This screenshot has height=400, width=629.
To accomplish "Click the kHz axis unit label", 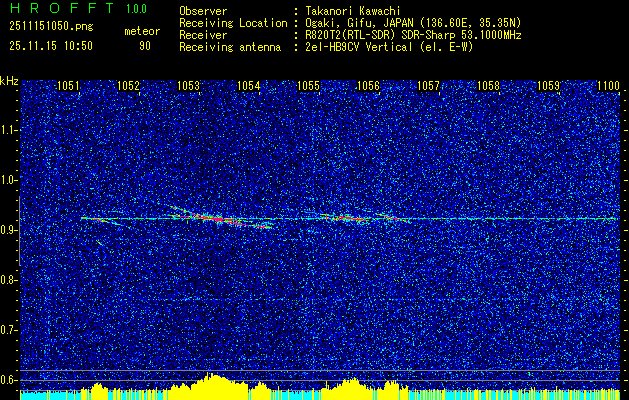I will click(9, 81).
